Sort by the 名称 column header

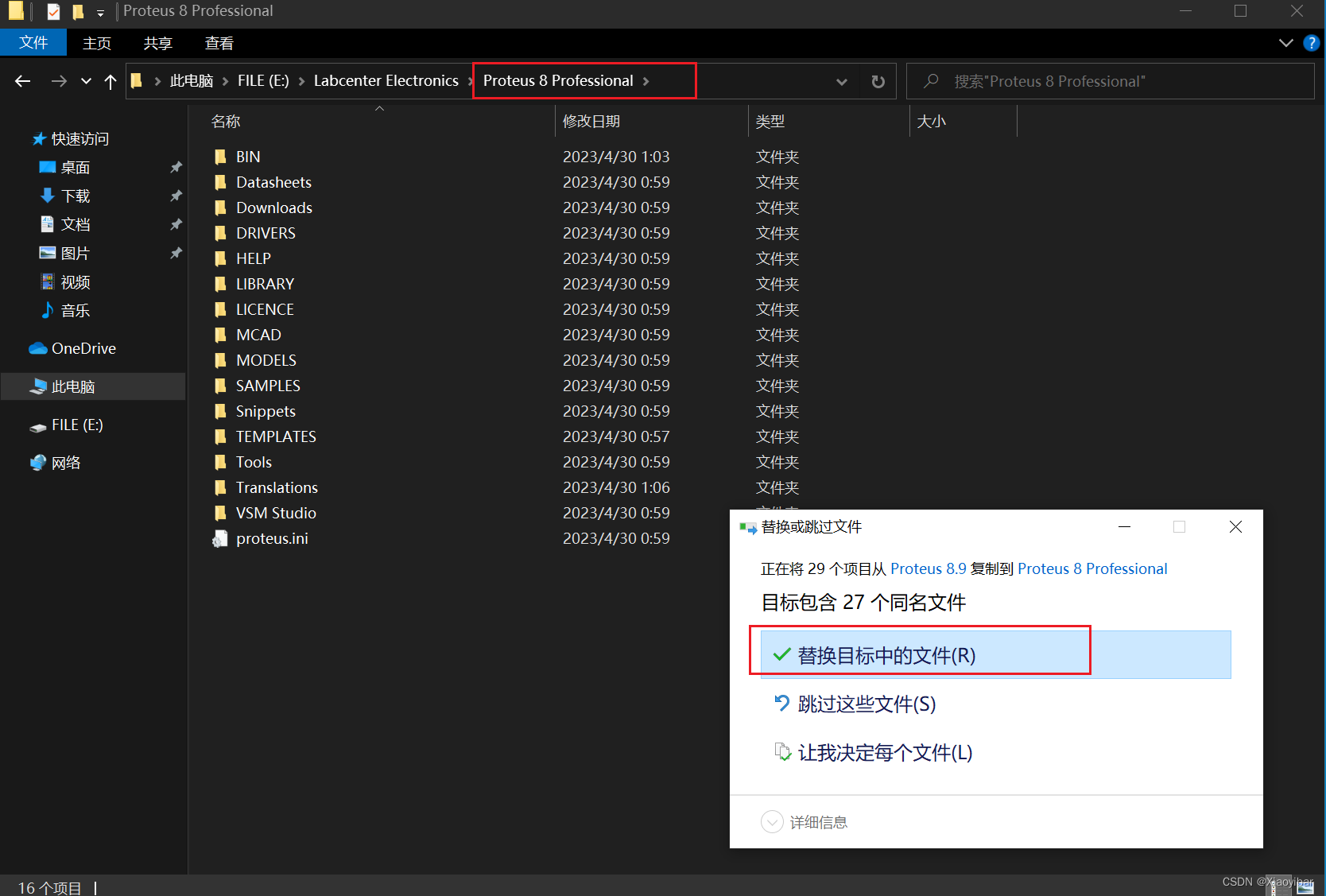pos(226,121)
